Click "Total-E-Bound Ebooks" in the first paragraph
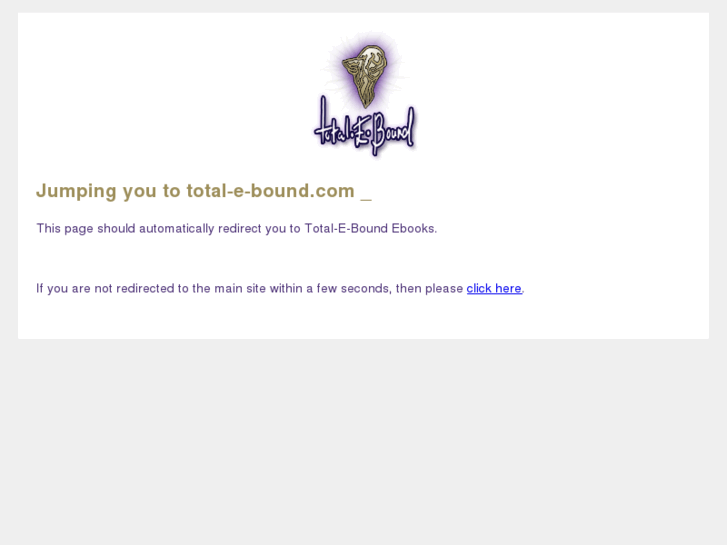Screen dimensions: 727x545 370,229
